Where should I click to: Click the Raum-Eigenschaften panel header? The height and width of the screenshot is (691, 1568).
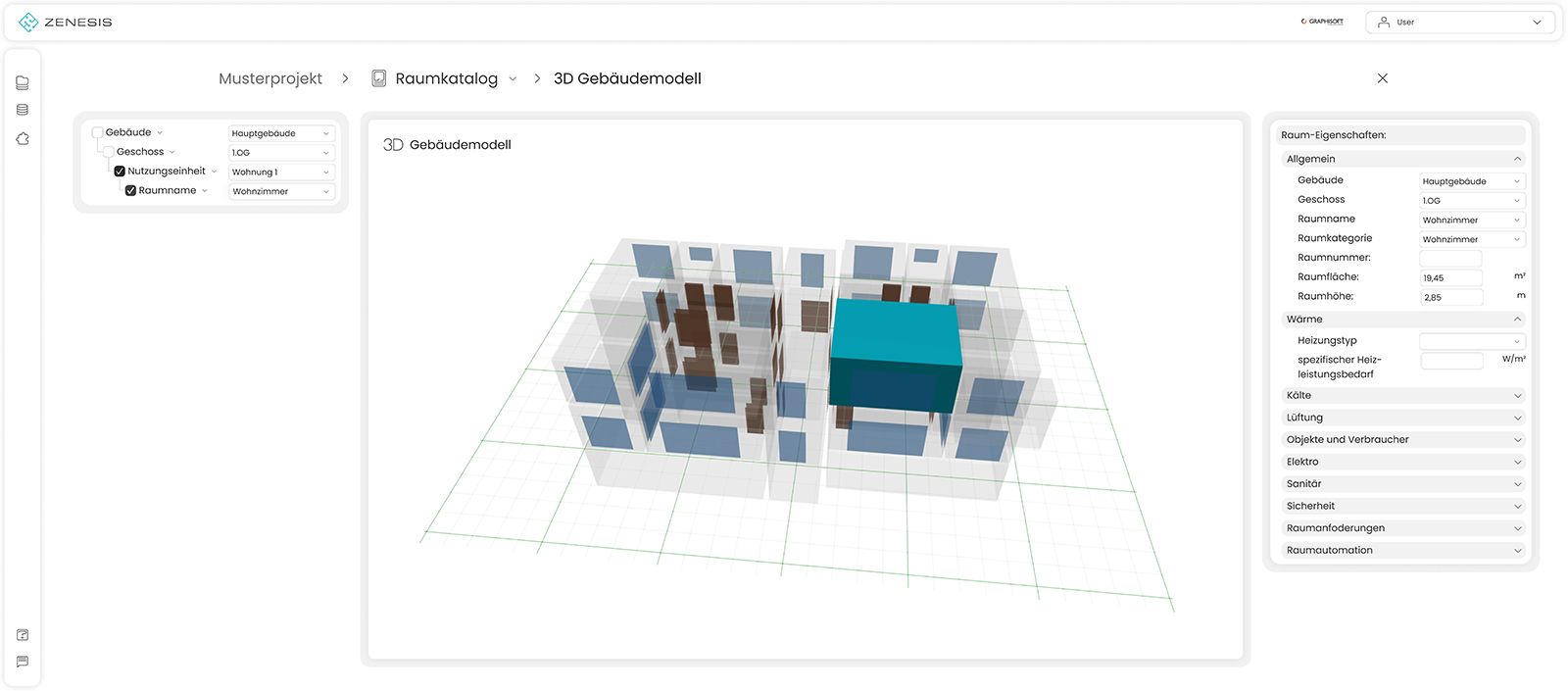pyautogui.click(x=1402, y=135)
